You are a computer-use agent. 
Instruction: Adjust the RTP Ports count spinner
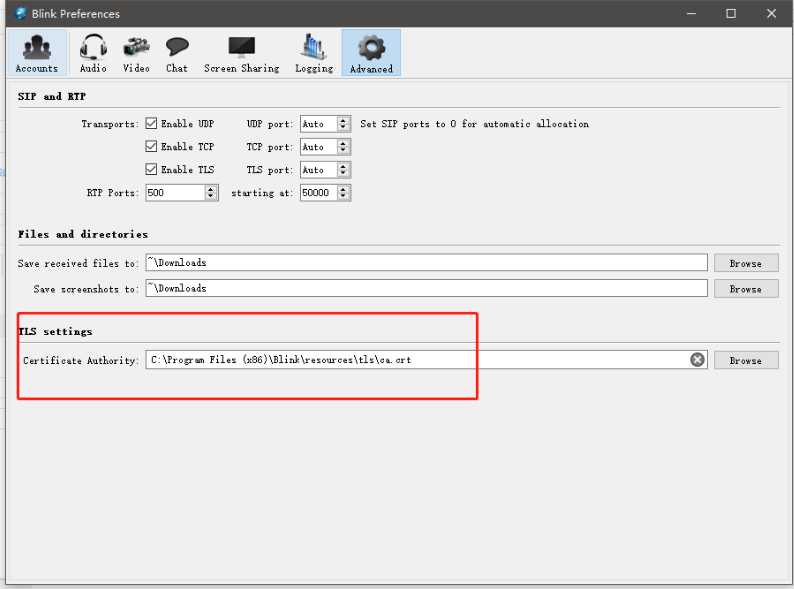(211, 192)
